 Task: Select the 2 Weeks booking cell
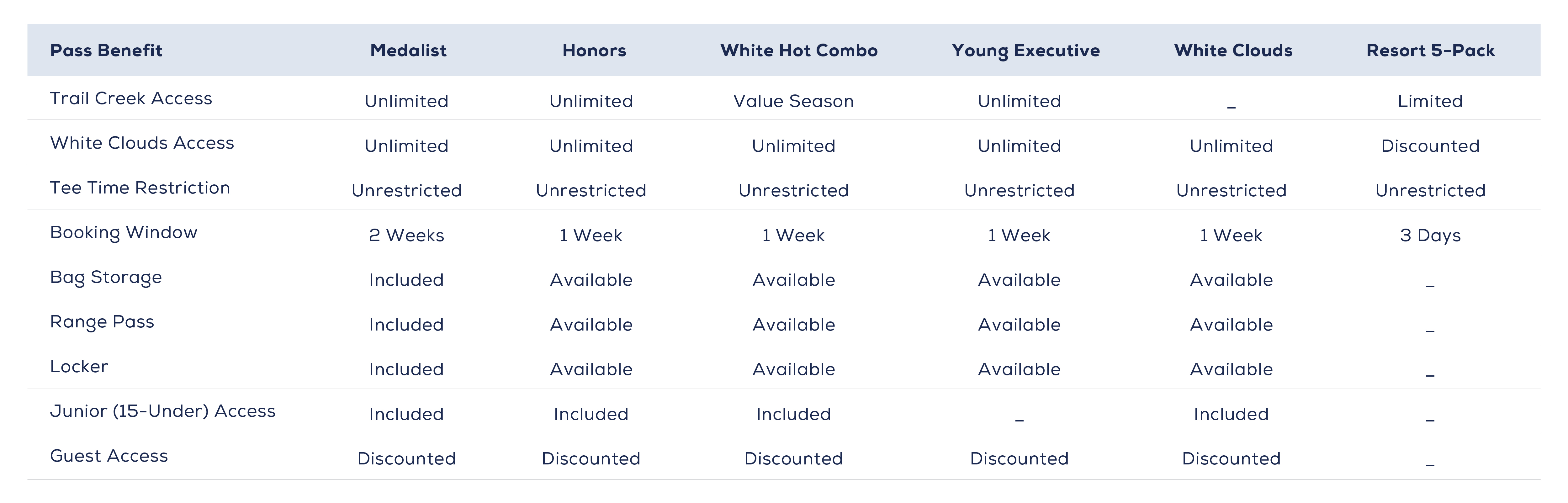pyautogui.click(x=406, y=236)
